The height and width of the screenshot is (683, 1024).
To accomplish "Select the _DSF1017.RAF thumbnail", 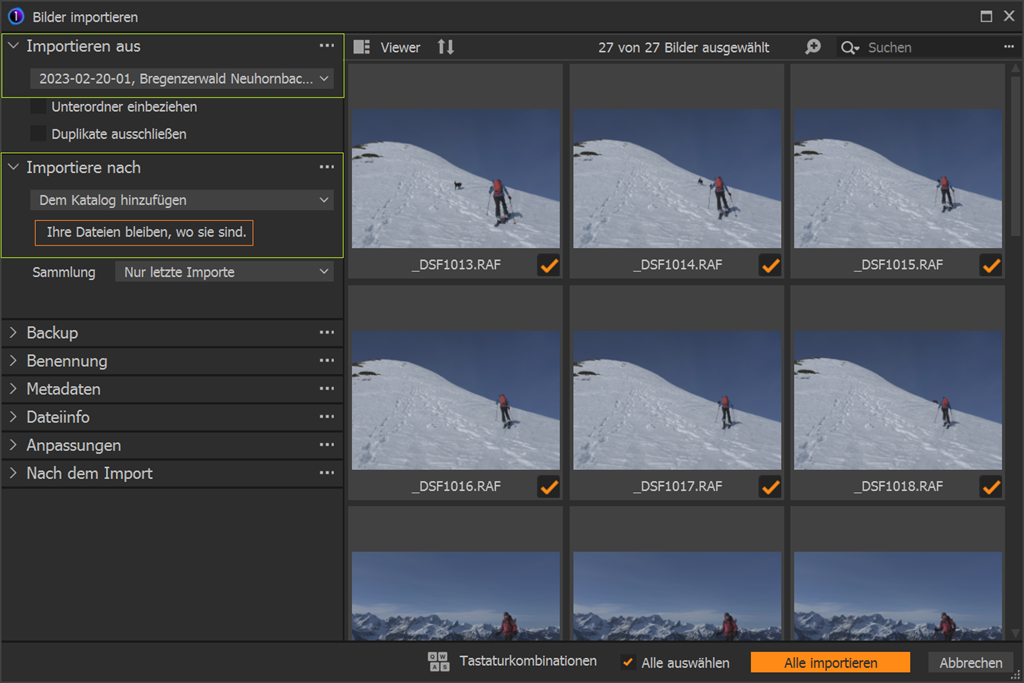I will tap(677, 400).
